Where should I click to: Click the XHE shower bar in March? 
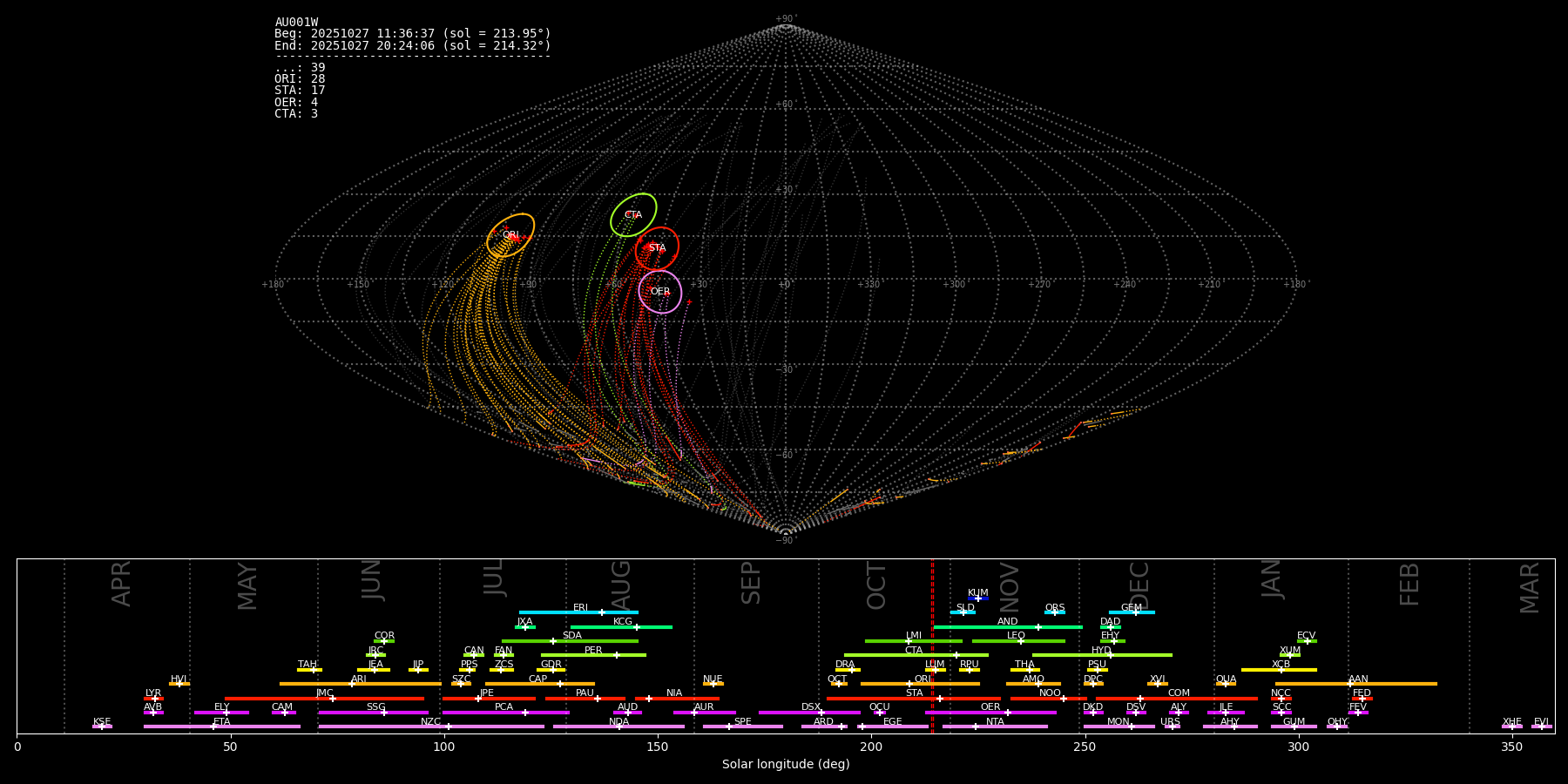tap(1512, 726)
